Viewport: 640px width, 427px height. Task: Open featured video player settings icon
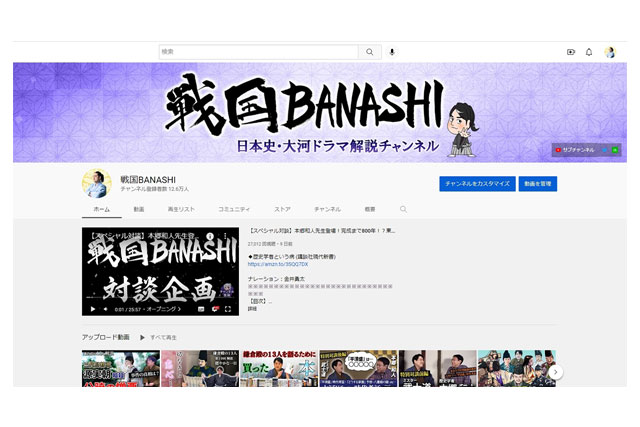coord(215,309)
